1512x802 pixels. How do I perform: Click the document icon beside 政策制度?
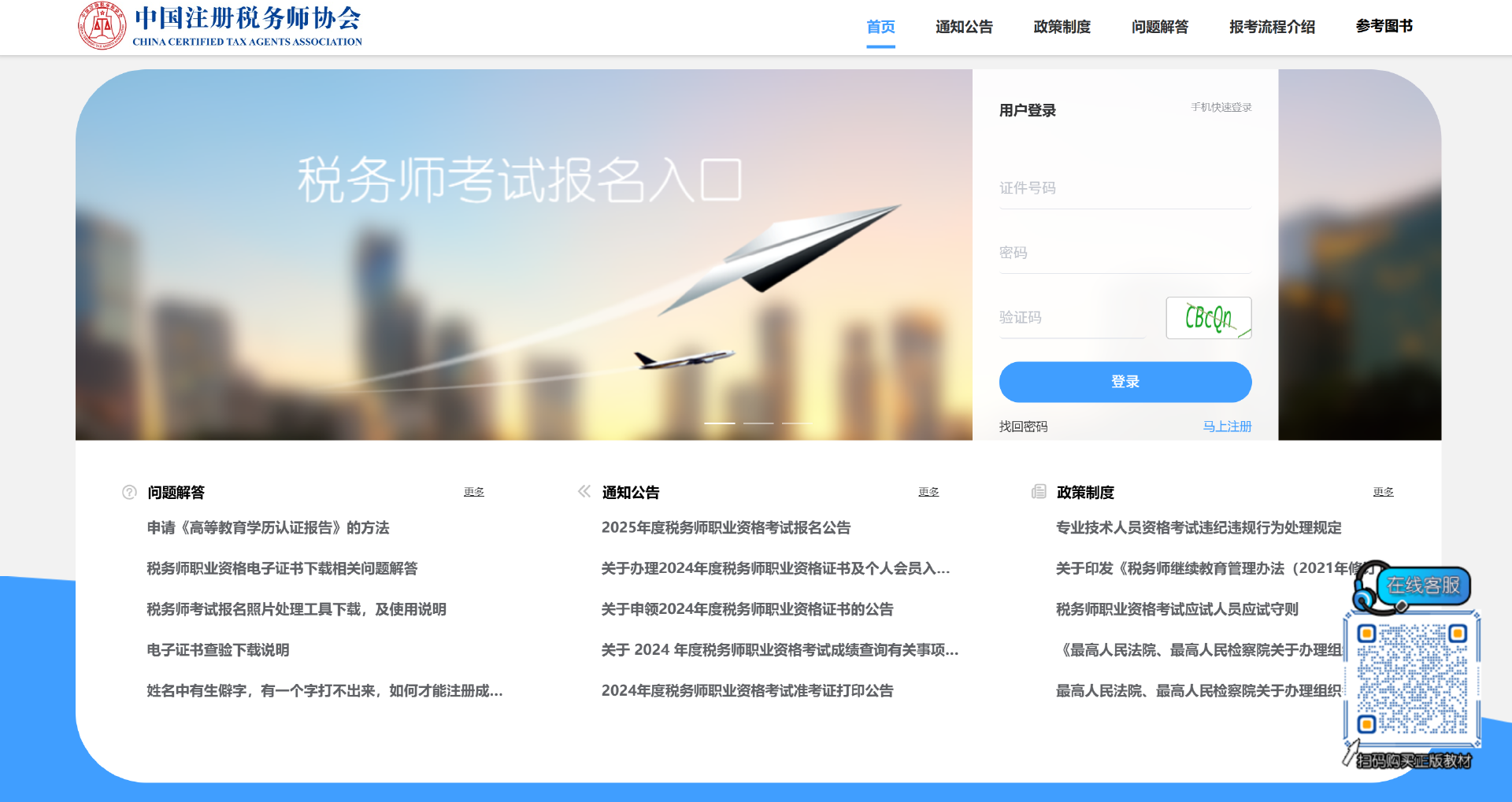pos(1039,492)
